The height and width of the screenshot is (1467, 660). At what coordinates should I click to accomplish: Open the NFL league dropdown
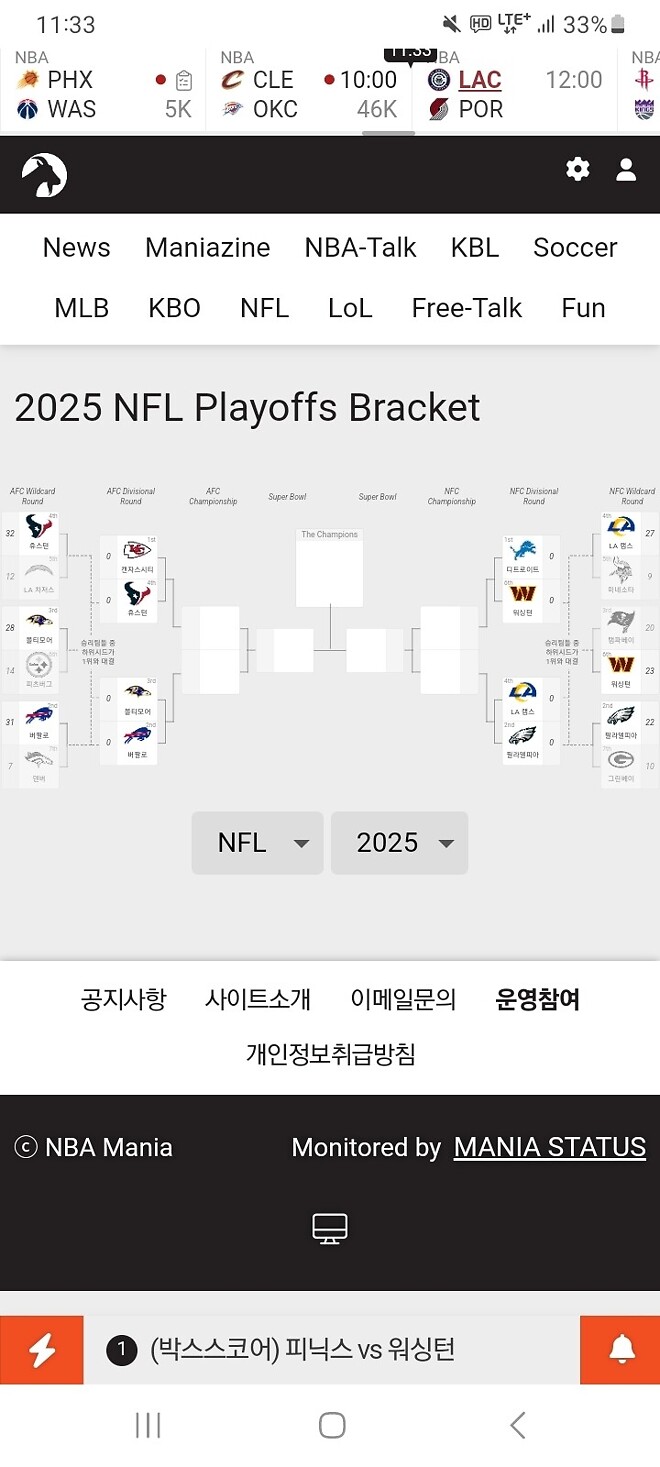(257, 843)
